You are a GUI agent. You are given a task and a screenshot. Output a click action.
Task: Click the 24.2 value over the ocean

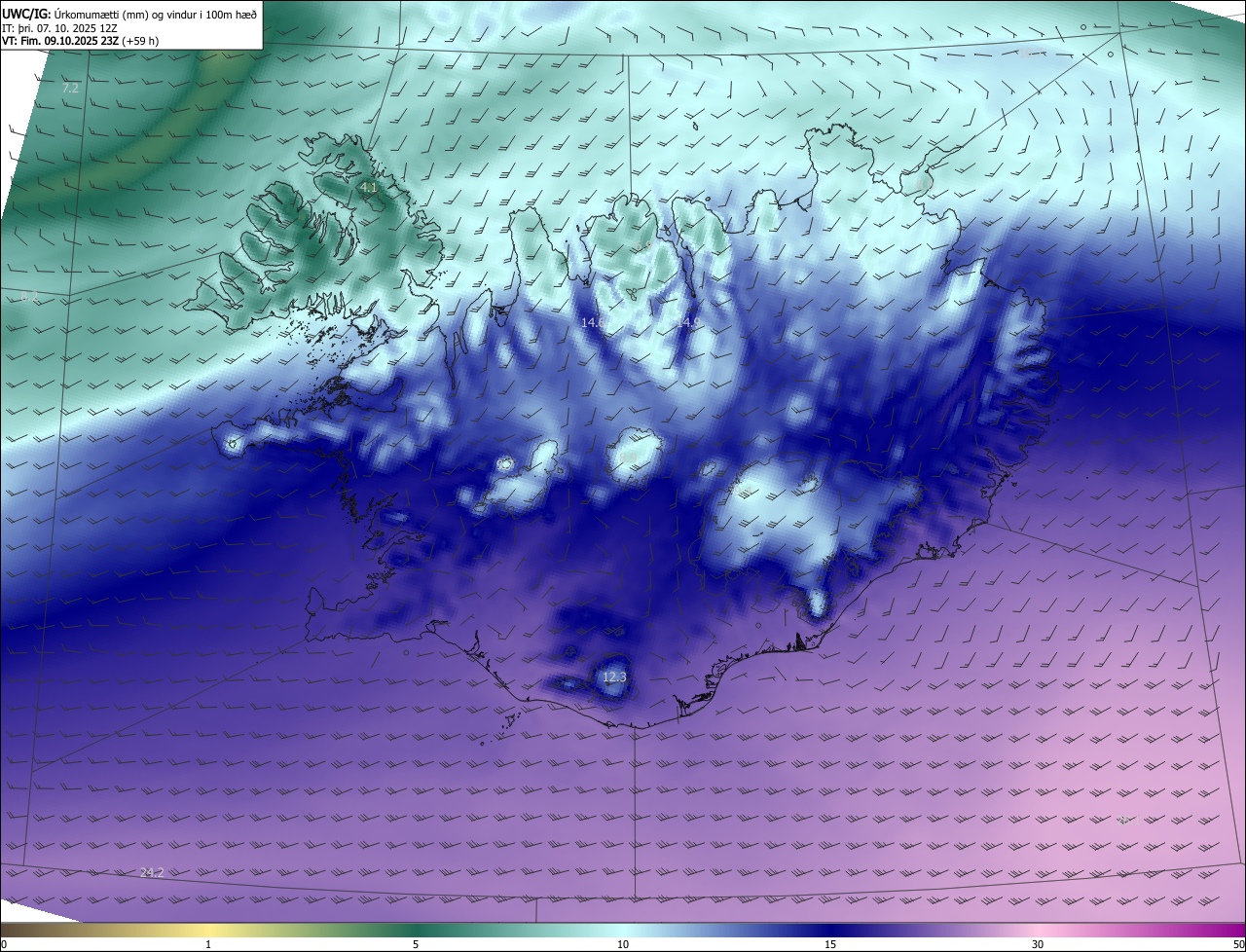point(152,872)
